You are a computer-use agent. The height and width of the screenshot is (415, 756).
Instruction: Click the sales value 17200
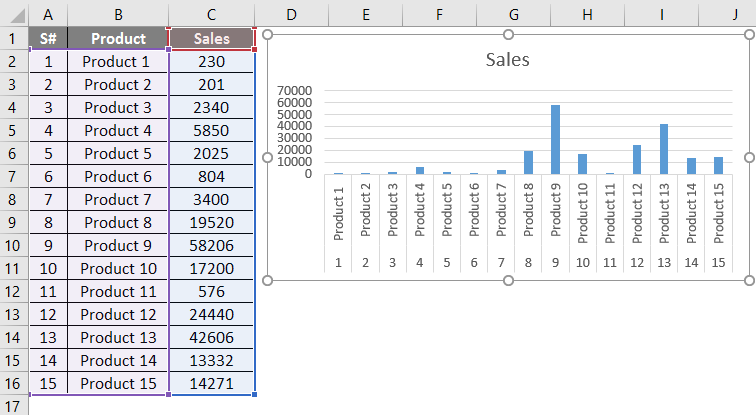point(211,268)
